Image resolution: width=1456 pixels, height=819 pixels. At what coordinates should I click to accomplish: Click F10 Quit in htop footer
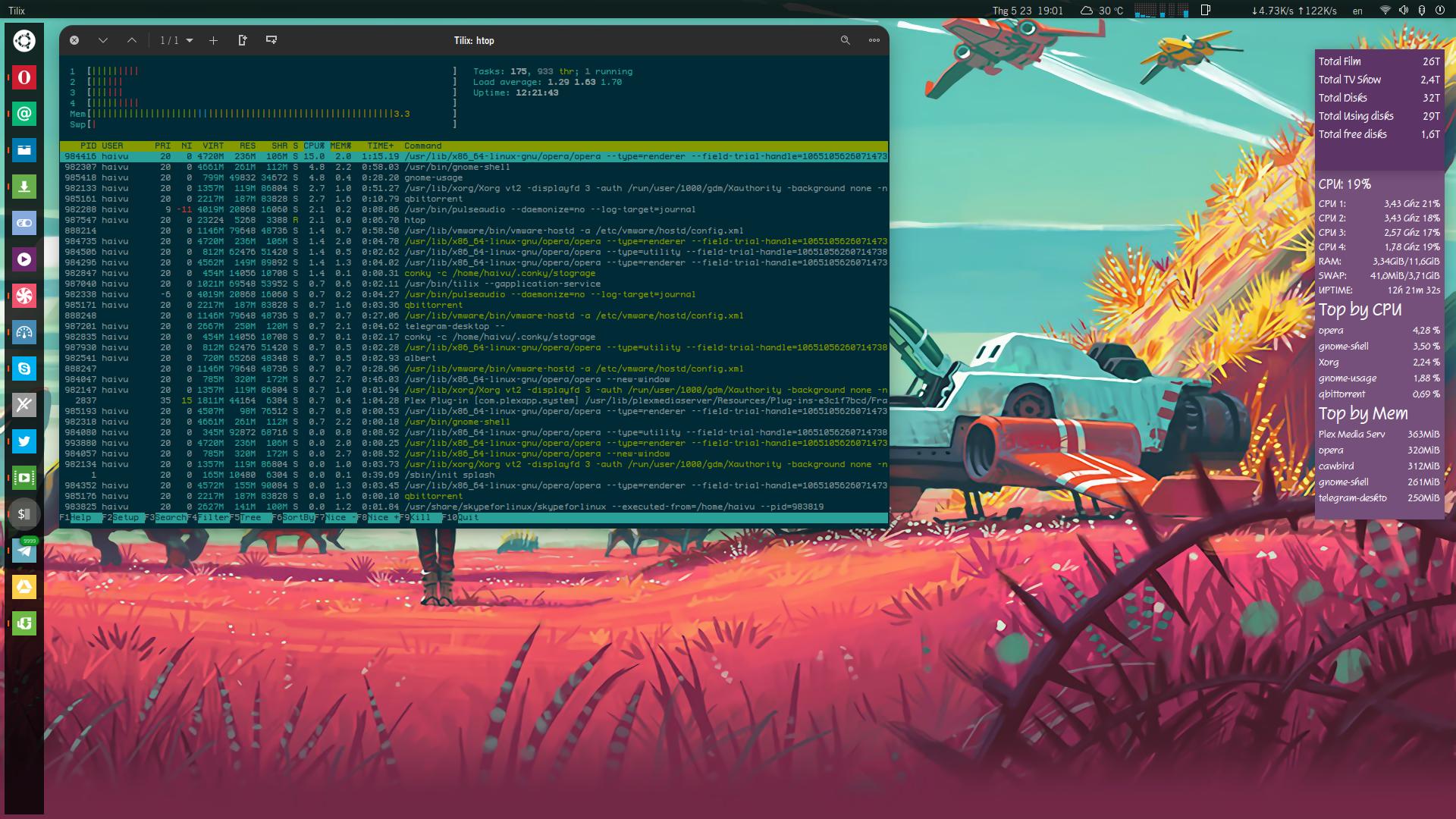pyautogui.click(x=461, y=518)
